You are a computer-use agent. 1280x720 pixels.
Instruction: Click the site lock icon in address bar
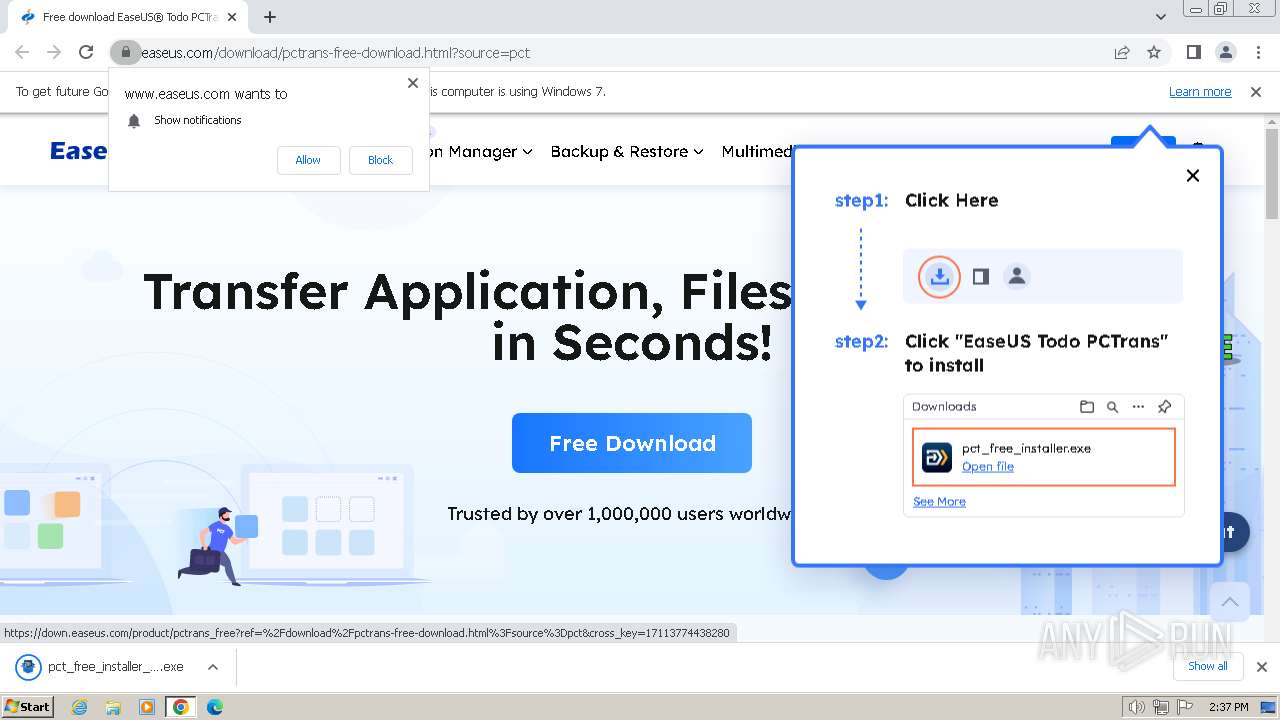[125, 52]
